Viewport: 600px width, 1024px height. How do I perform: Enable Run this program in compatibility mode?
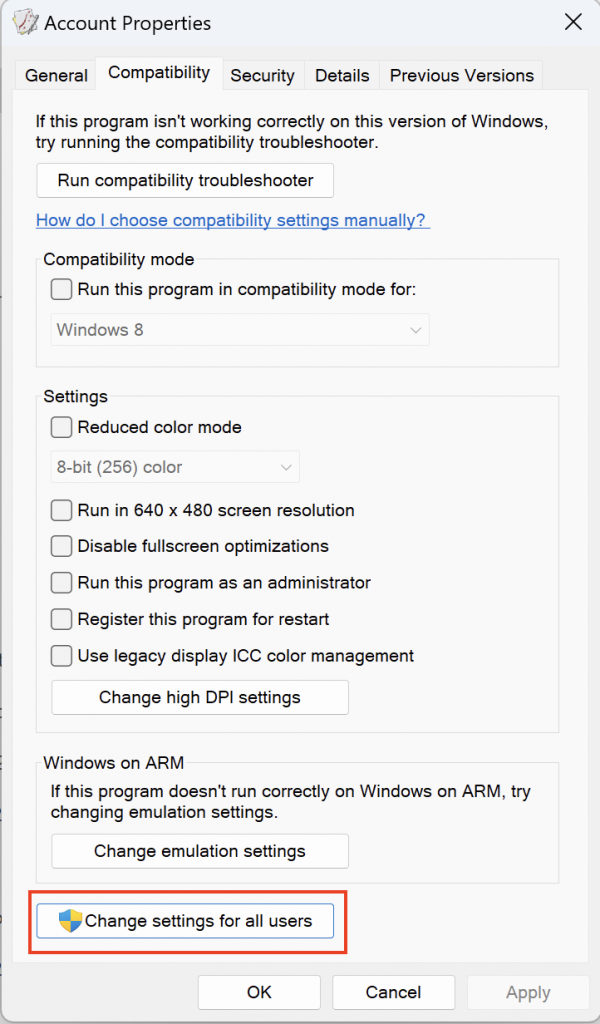point(61,289)
